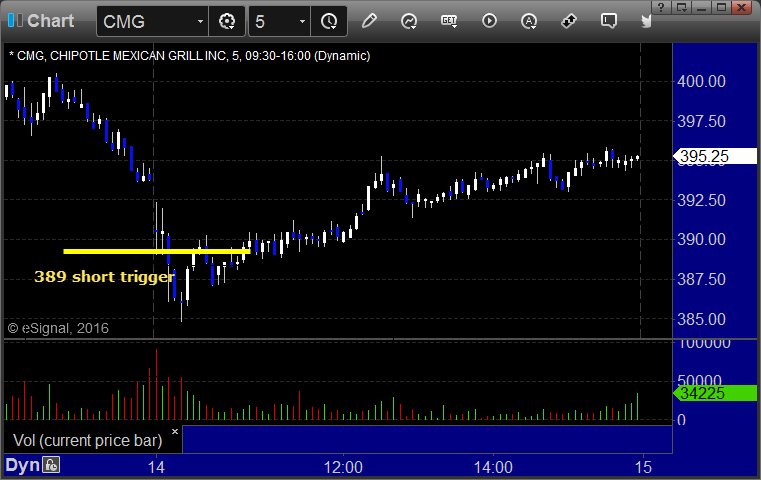Click the 389 short trigger annotation

(x=104, y=277)
